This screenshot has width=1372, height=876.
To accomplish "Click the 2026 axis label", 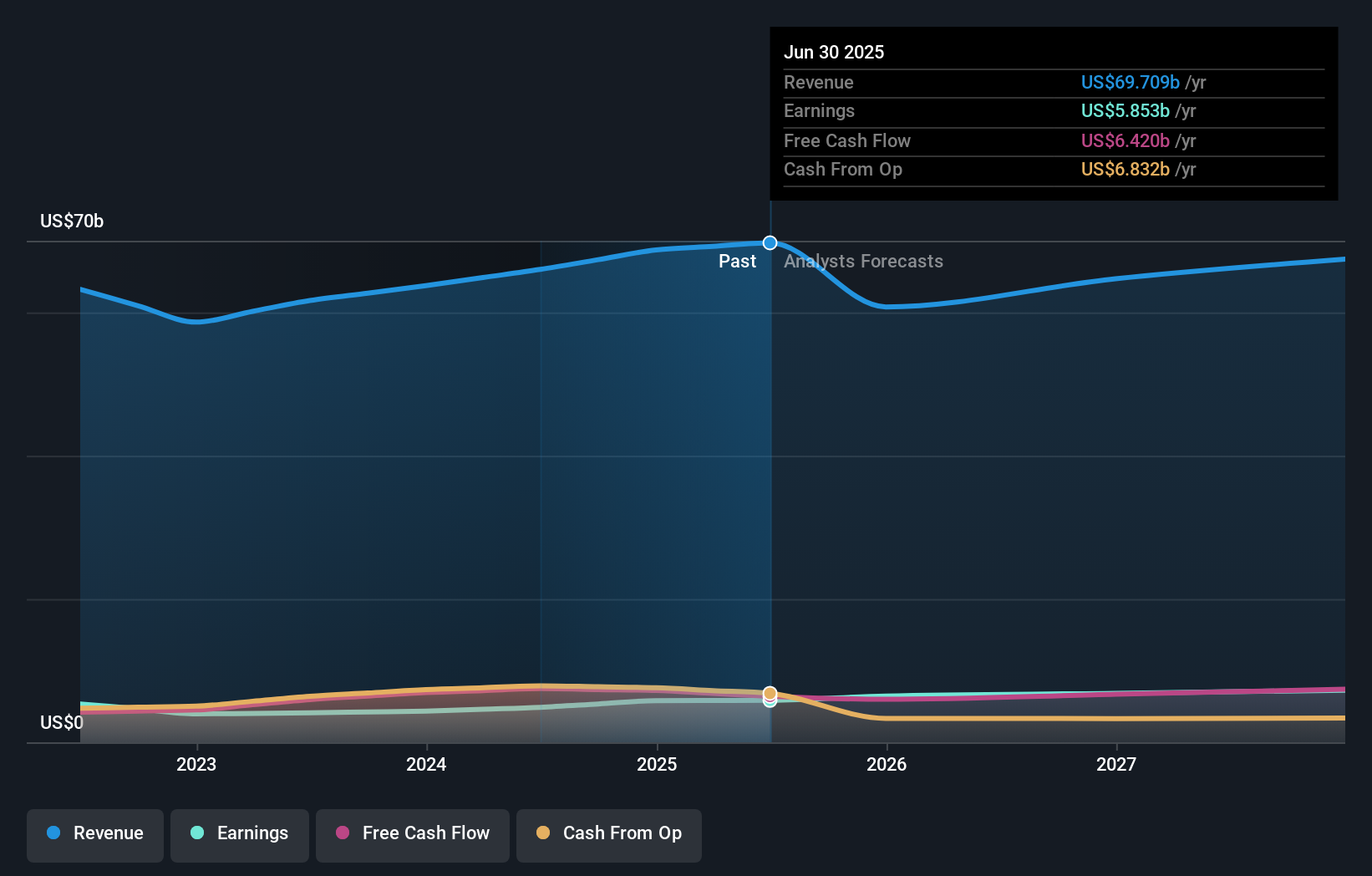I will click(x=887, y=764).
